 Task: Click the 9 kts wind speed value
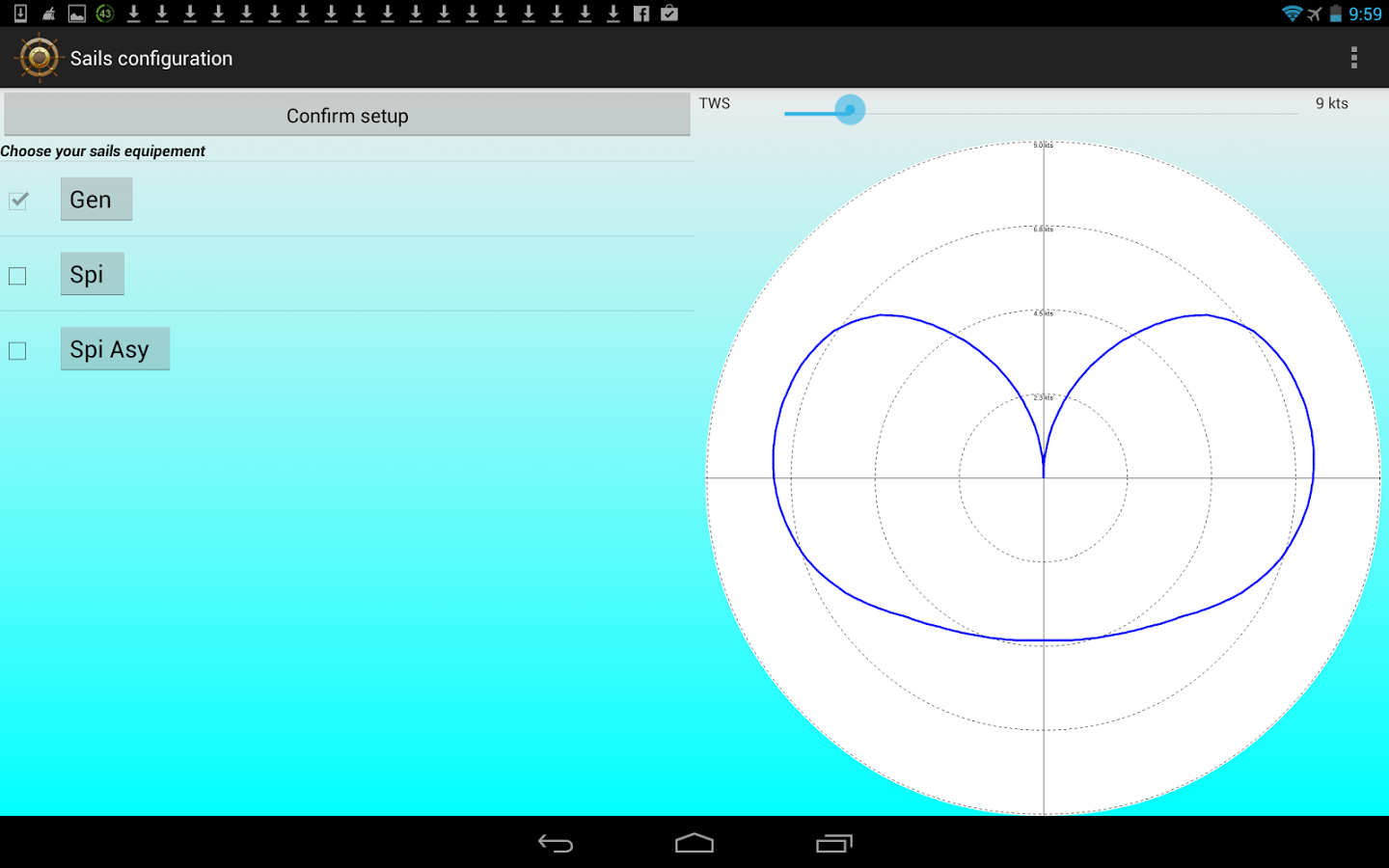click(1332, 103)
